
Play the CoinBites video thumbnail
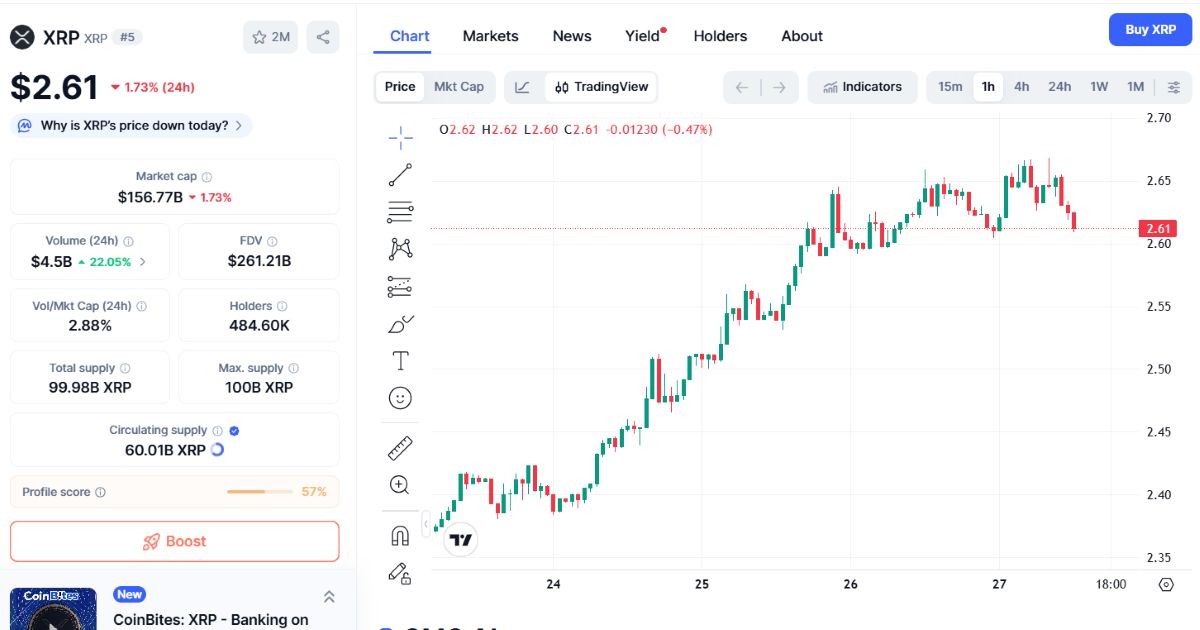click(x=53, y=609)
